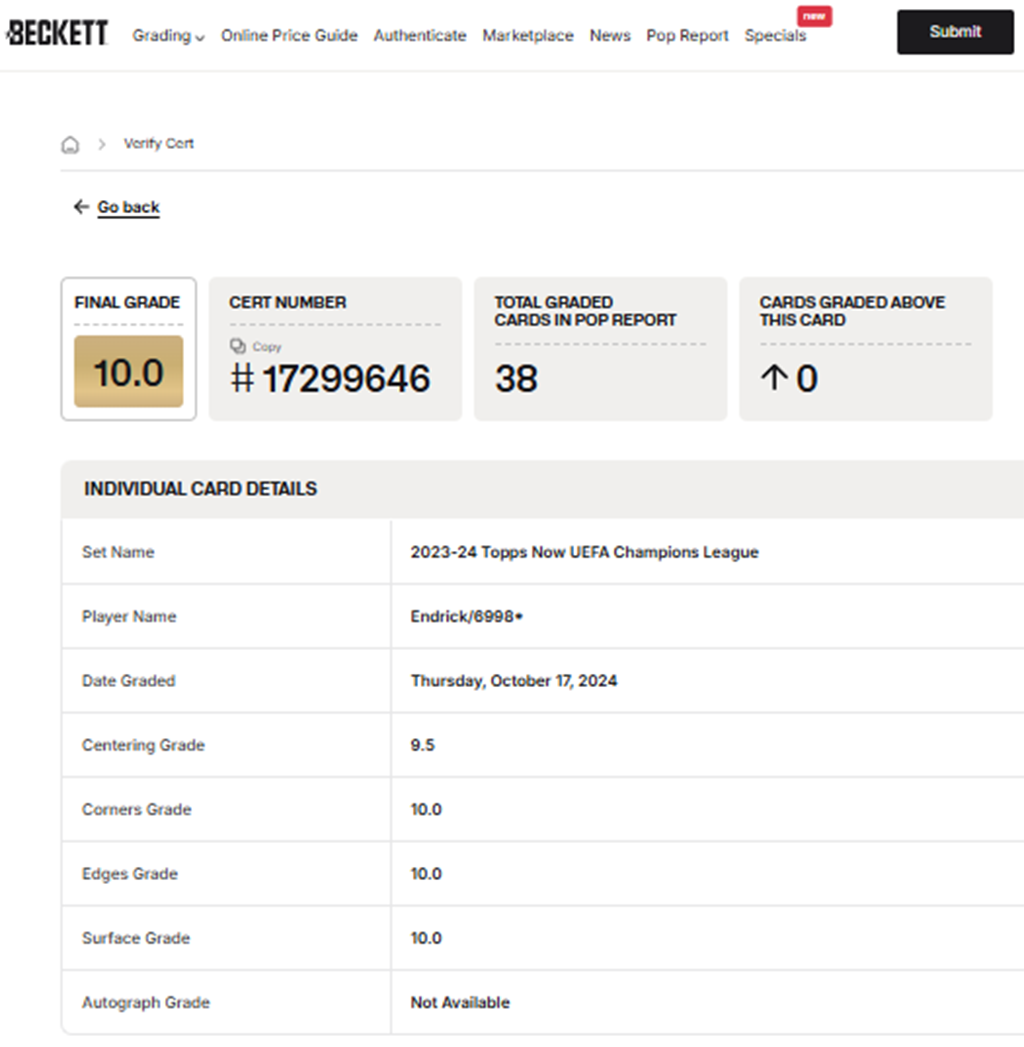Click the back arrow icon

(81, 207)
